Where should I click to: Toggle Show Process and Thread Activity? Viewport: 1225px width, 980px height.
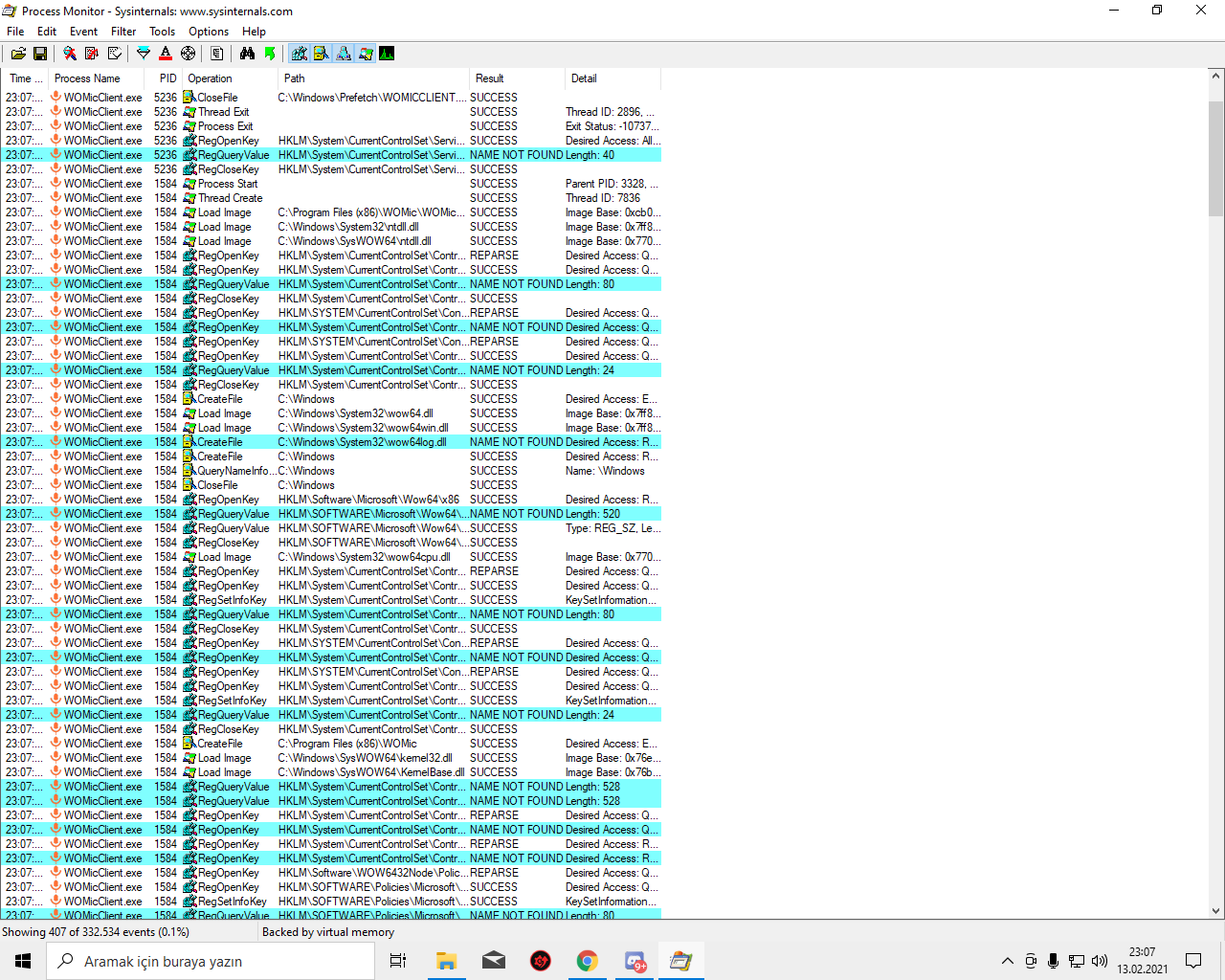coord(366,54)
